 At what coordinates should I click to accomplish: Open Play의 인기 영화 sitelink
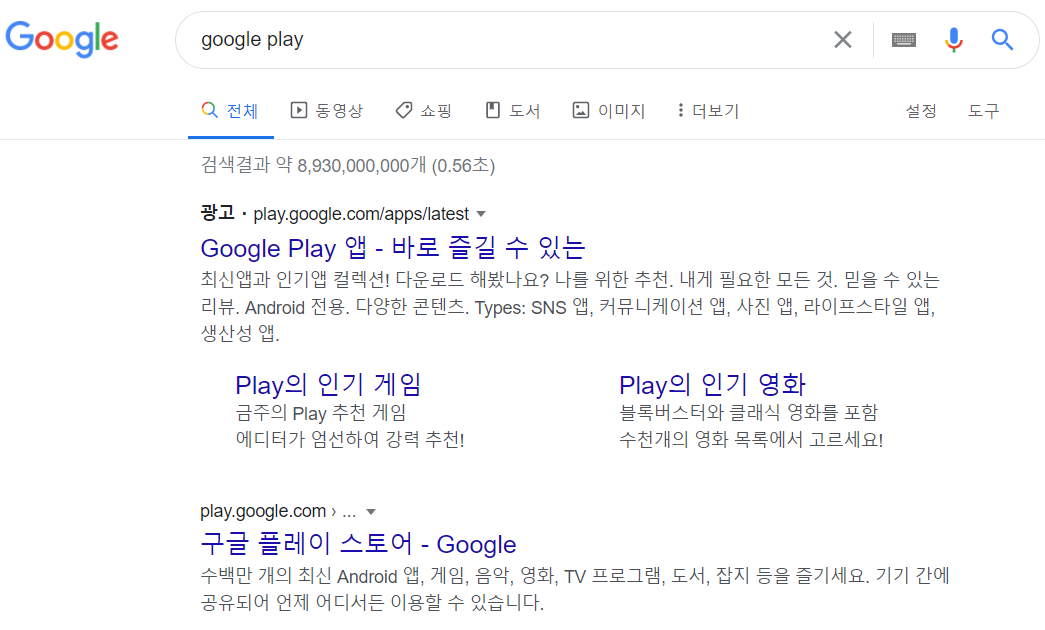click(x=712, y=385)
